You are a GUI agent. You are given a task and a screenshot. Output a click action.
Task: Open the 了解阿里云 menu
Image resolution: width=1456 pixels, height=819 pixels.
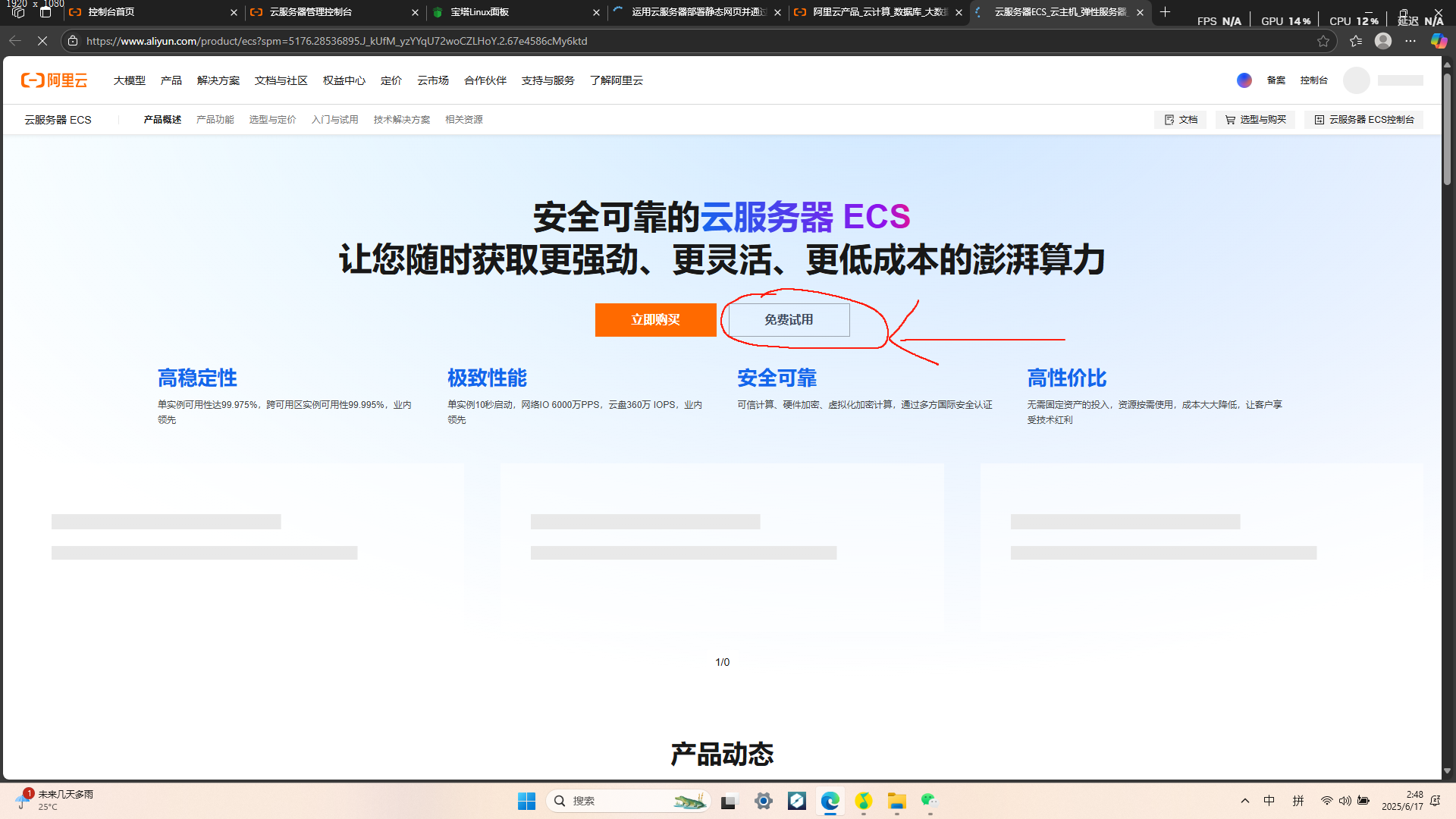[616, 80]
